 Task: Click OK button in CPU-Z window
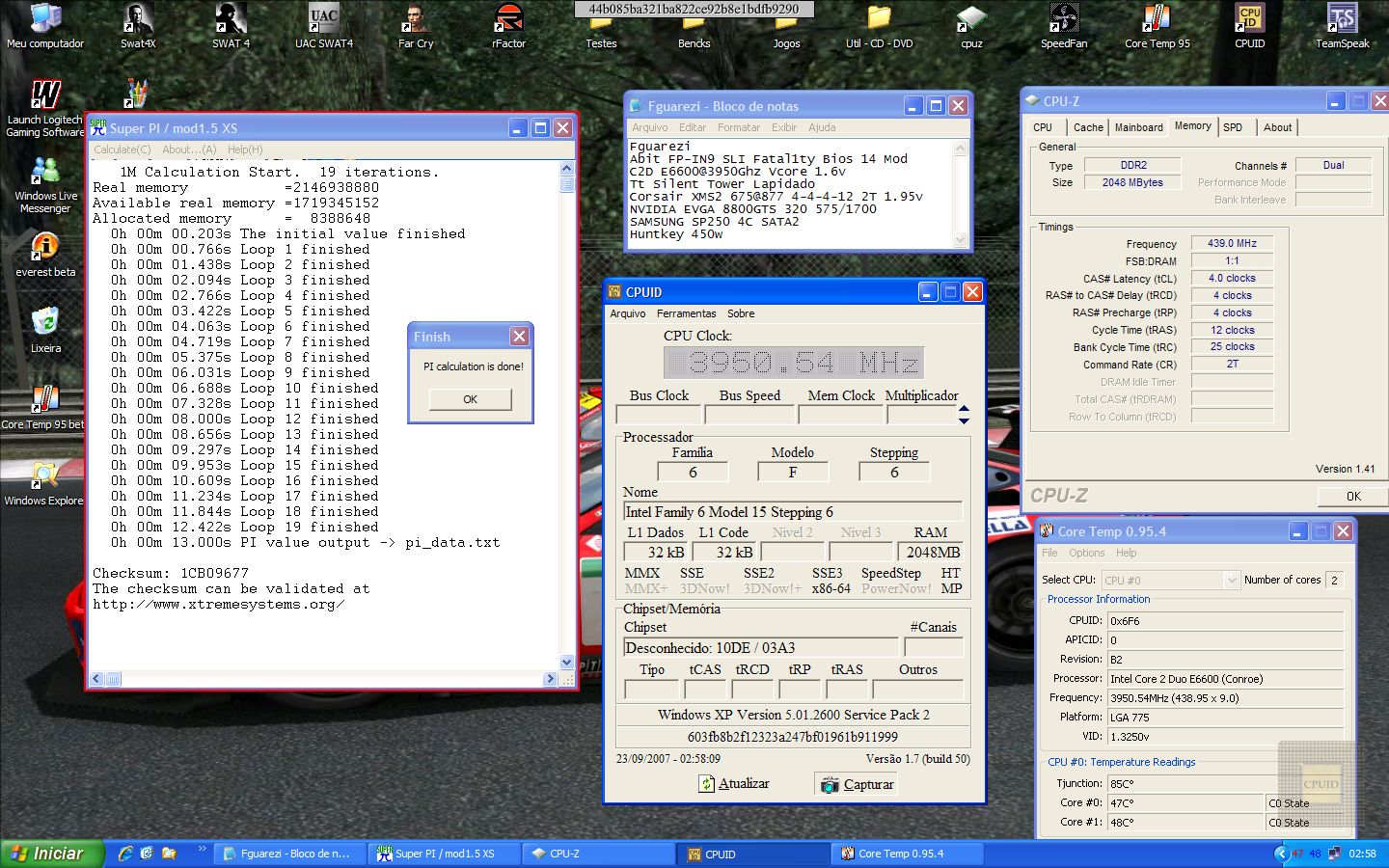[x=1352, y=496]
